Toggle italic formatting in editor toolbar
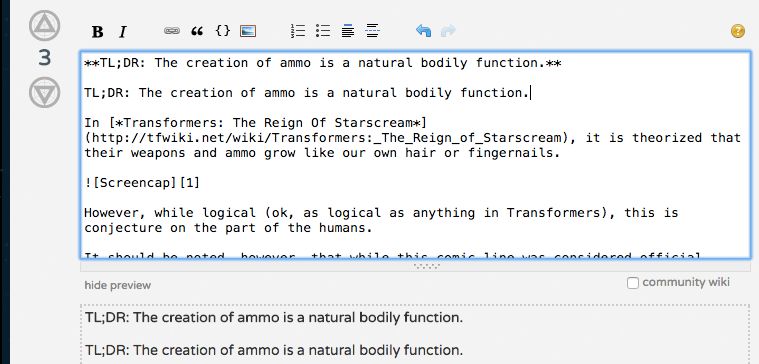Viewport: 759px width, 364px height. pos(122,32)
